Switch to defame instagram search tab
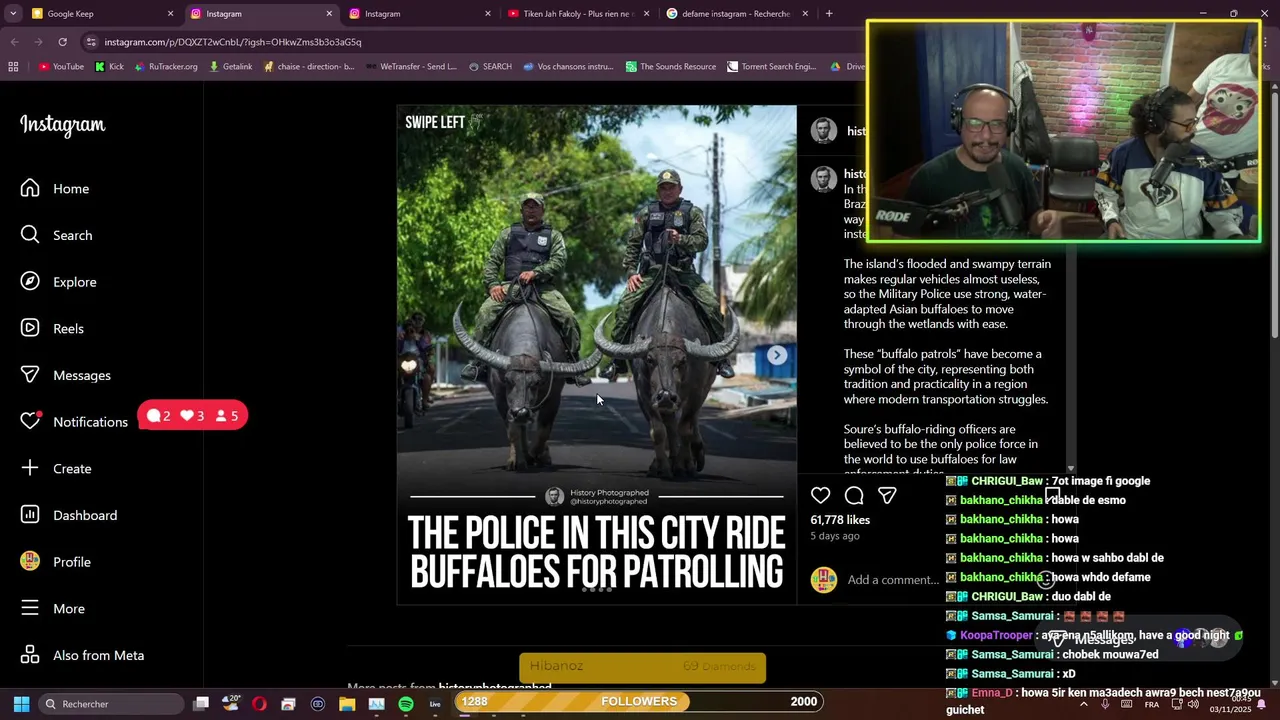 735,14
